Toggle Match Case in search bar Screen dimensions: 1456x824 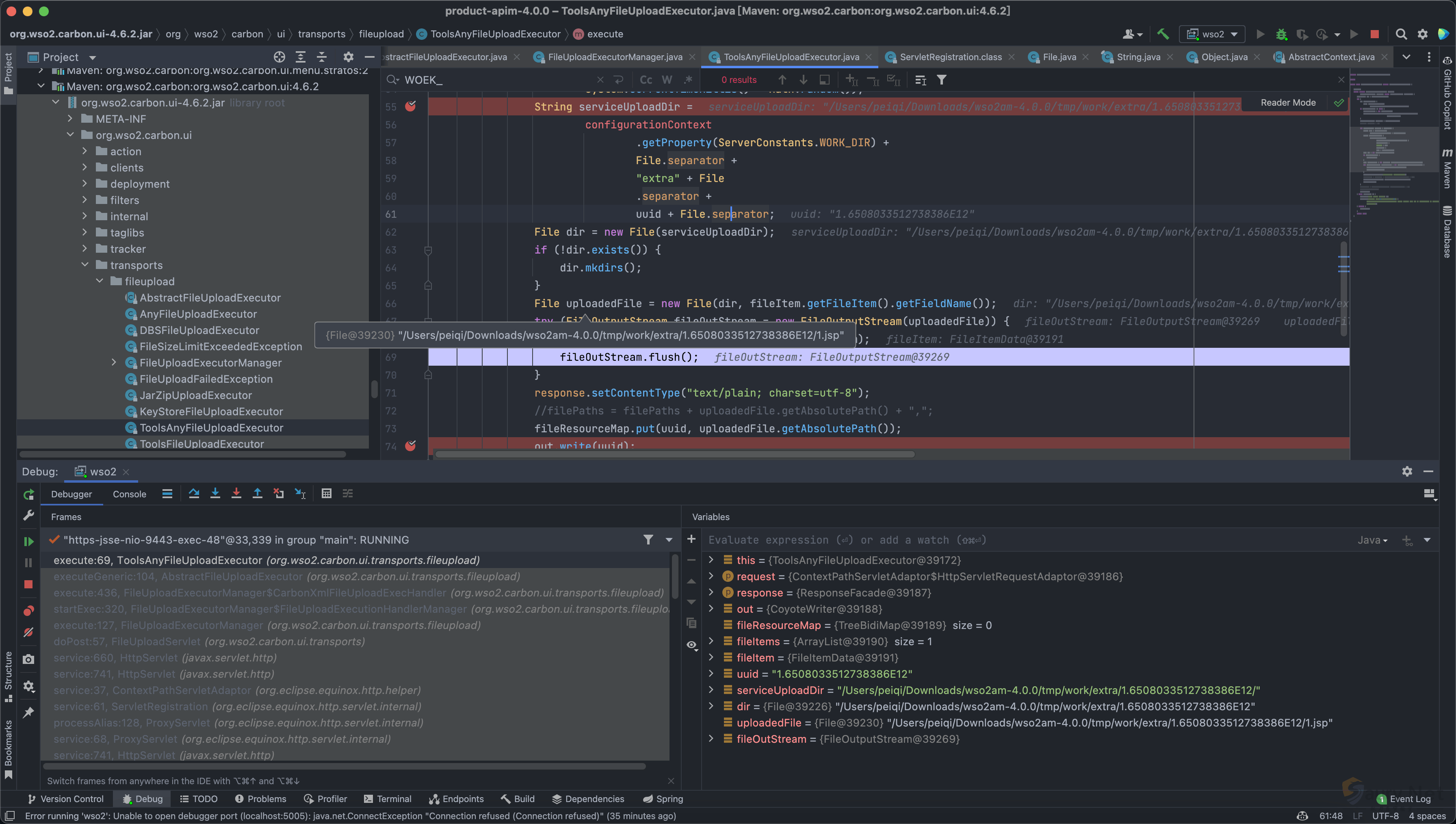point(646,80)
